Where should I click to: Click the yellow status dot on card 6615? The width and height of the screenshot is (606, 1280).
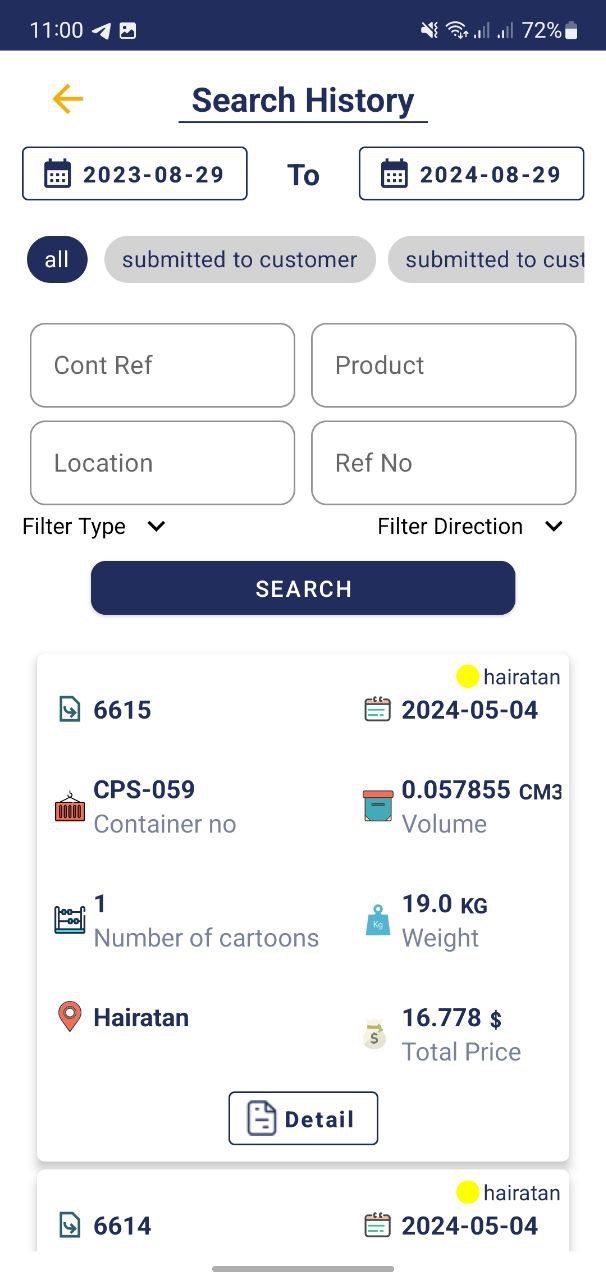[x=467, y=677]
